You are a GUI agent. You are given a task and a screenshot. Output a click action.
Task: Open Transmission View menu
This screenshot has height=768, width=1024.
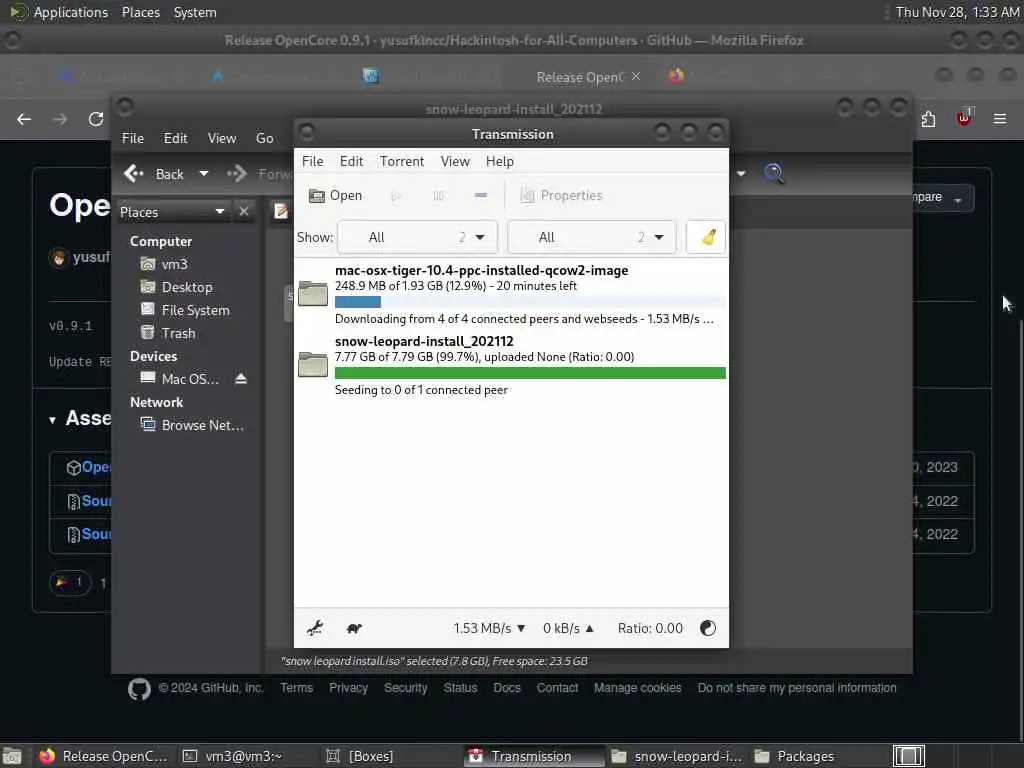click(x=455, y=161)
